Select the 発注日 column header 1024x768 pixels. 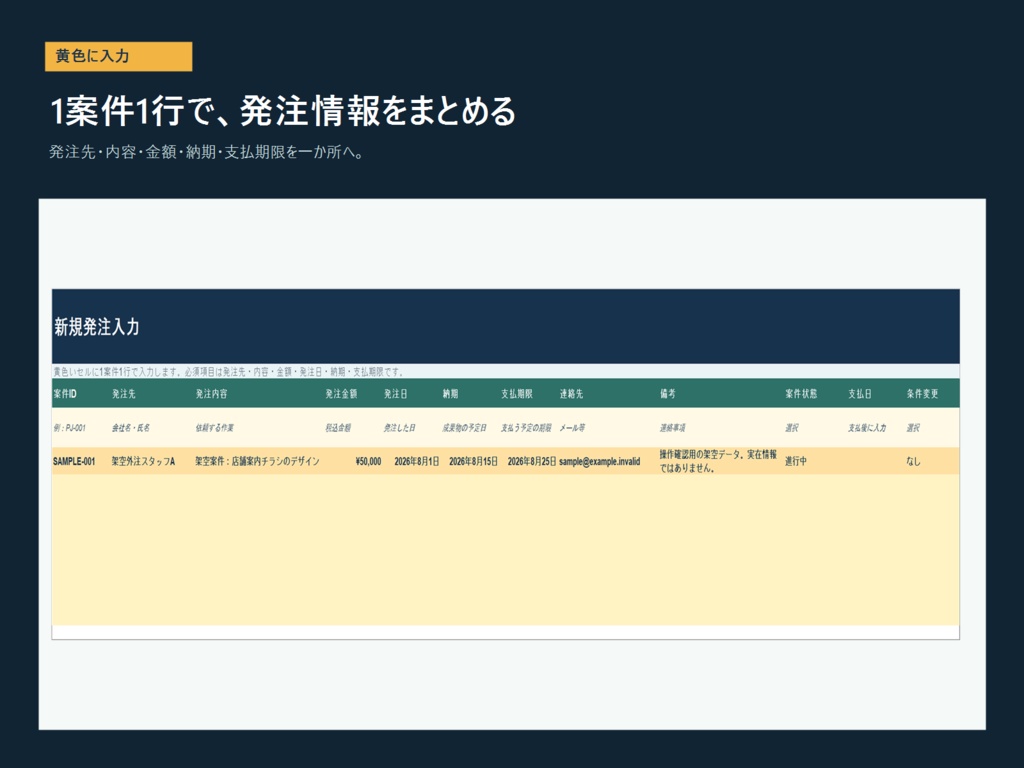[x=396, y=394]
